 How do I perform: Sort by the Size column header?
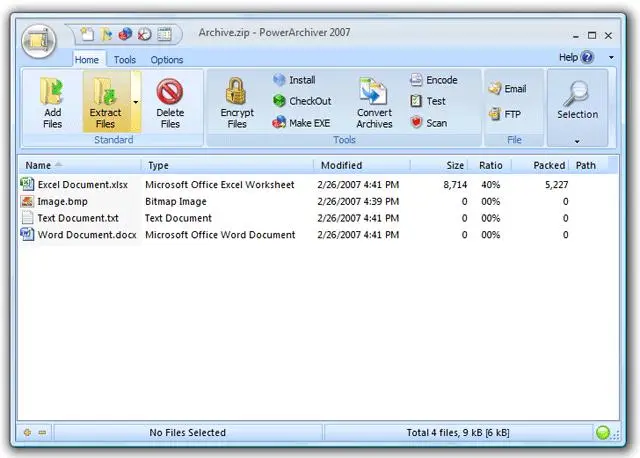pos(439,165)
